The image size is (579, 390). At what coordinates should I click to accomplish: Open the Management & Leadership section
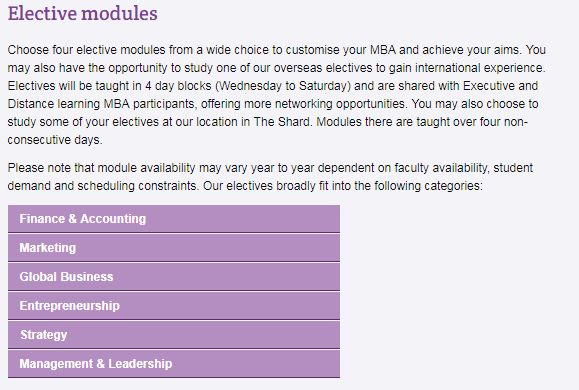[174, 364]
